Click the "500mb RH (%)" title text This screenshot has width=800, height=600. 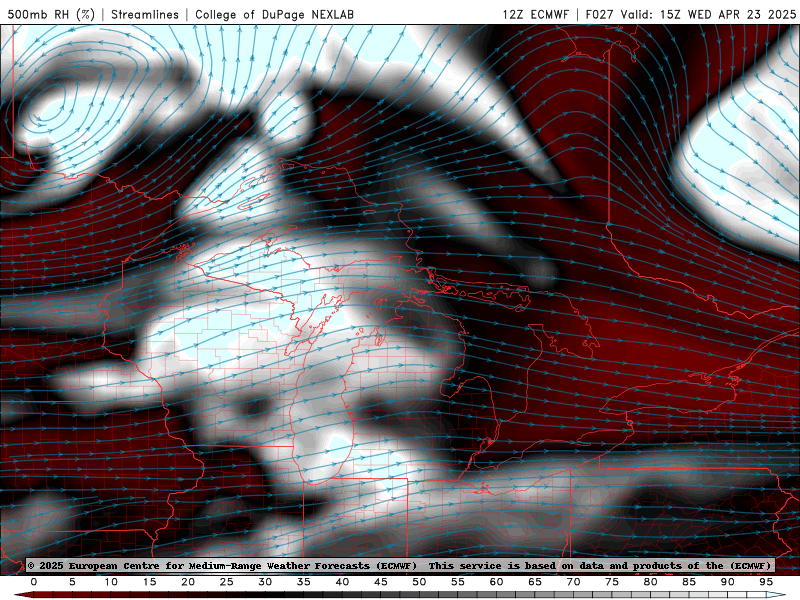[x=51, y=14]
